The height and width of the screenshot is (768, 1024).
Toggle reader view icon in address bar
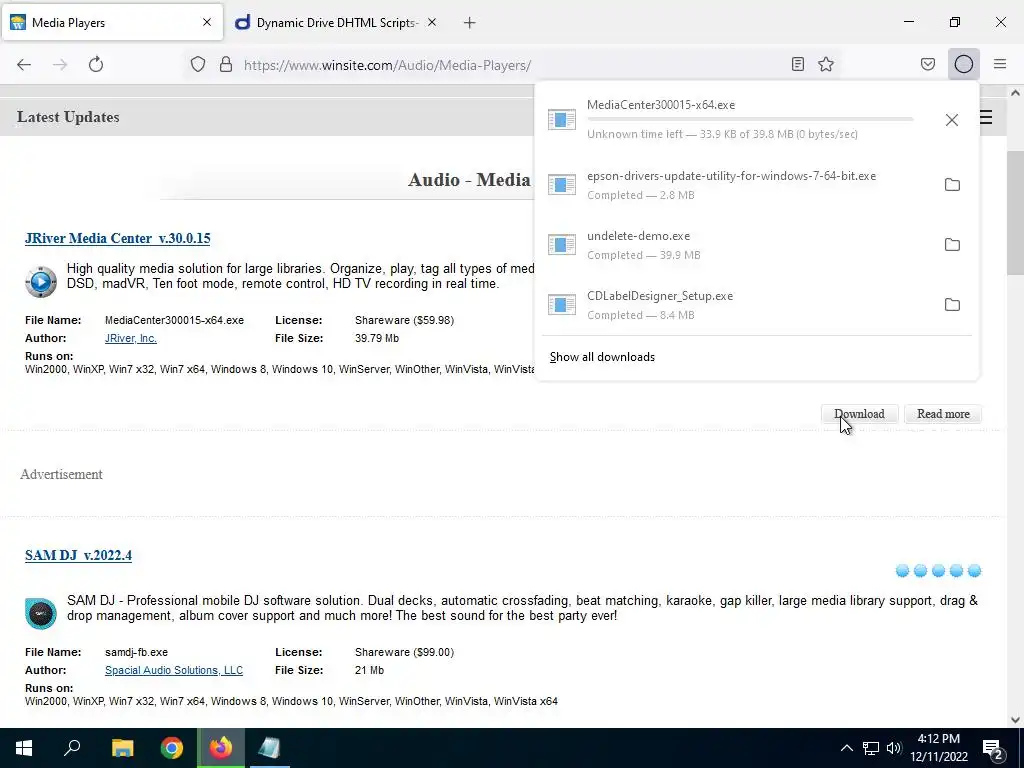[x=797, y=64]
